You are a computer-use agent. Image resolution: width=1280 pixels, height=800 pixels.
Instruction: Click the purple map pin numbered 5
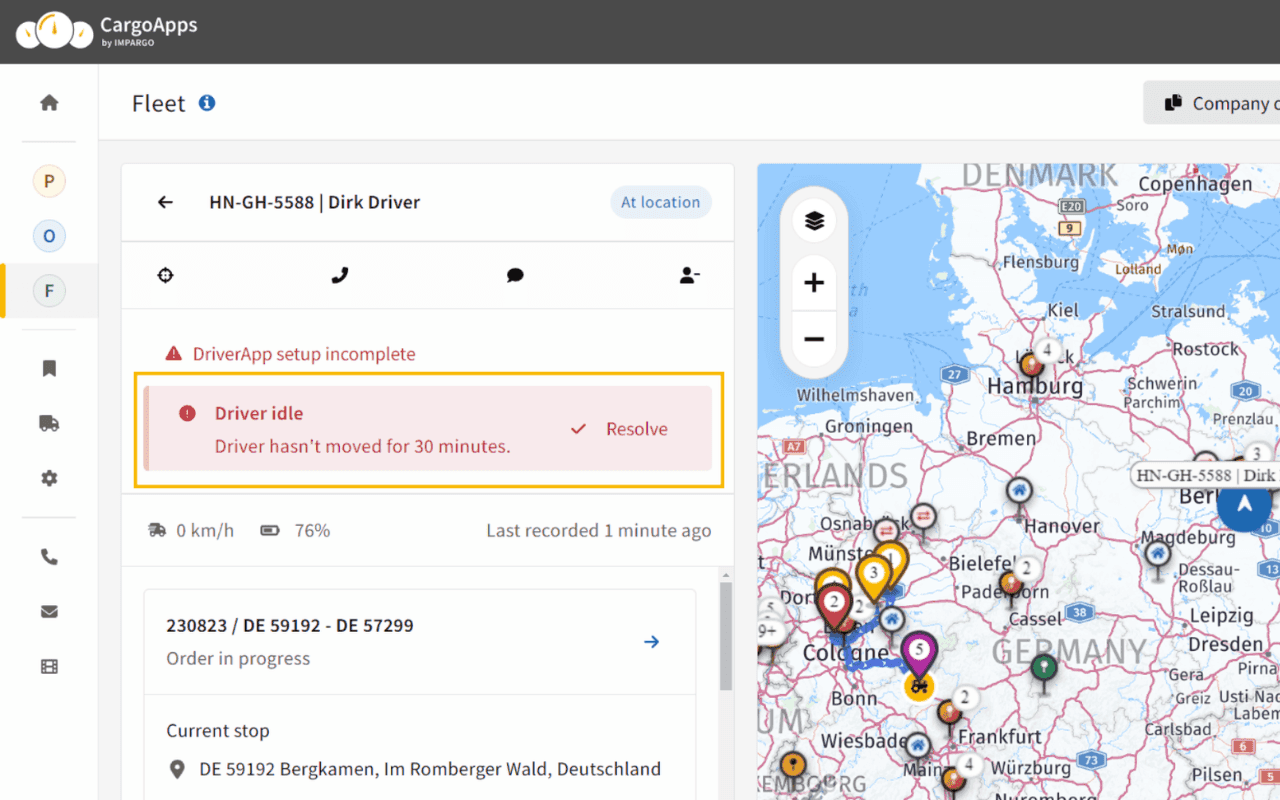click(x=920, y=651)
